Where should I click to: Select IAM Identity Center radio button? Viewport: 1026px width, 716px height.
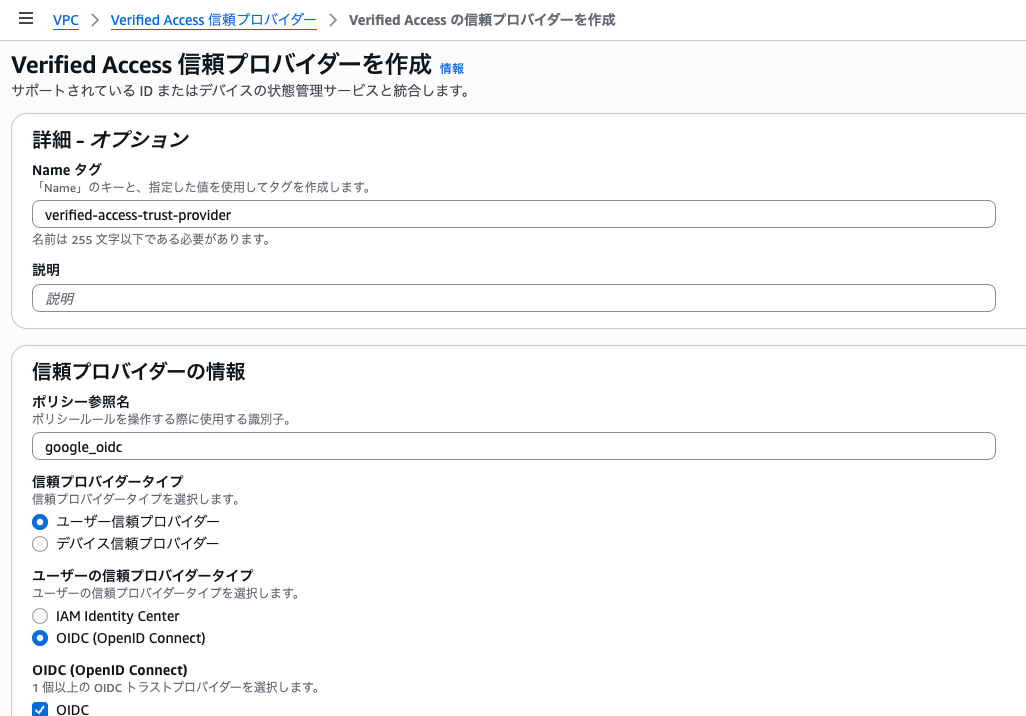click(39, 615)
